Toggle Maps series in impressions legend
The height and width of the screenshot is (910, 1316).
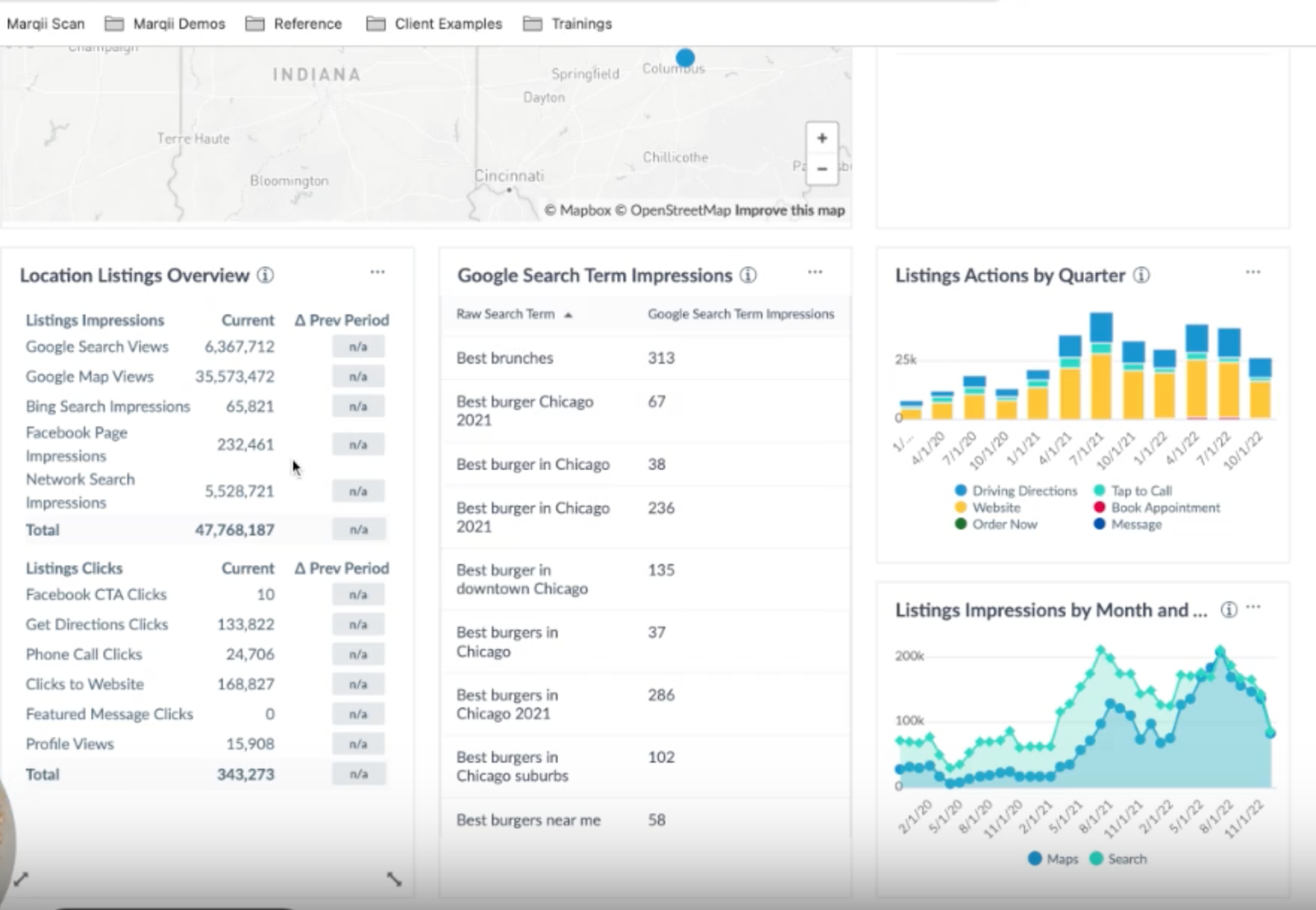click(x=1053, y=859)
